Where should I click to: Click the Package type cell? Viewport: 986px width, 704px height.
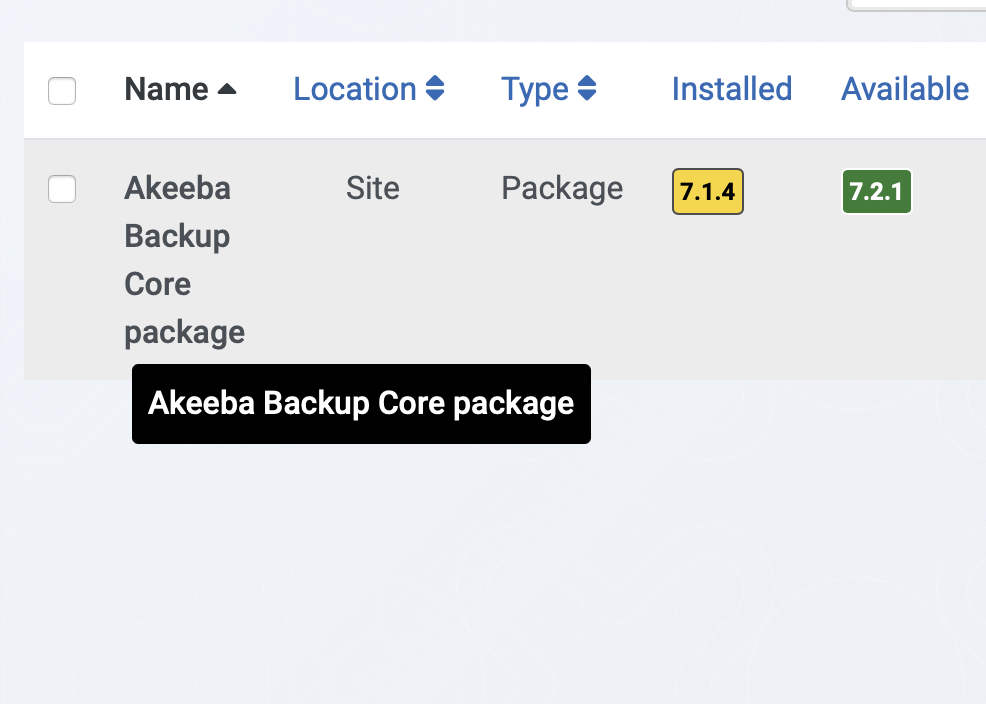[x=562, y=189]
